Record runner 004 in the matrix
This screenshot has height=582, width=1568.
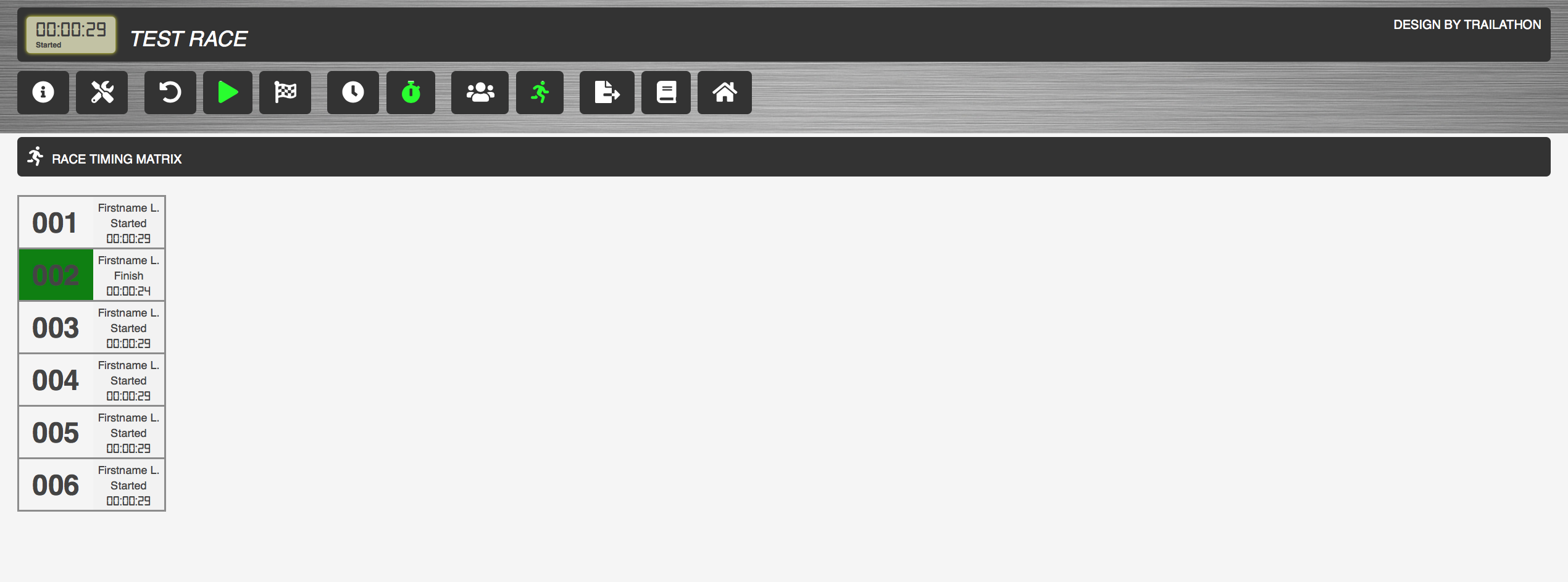pos(92,380)
